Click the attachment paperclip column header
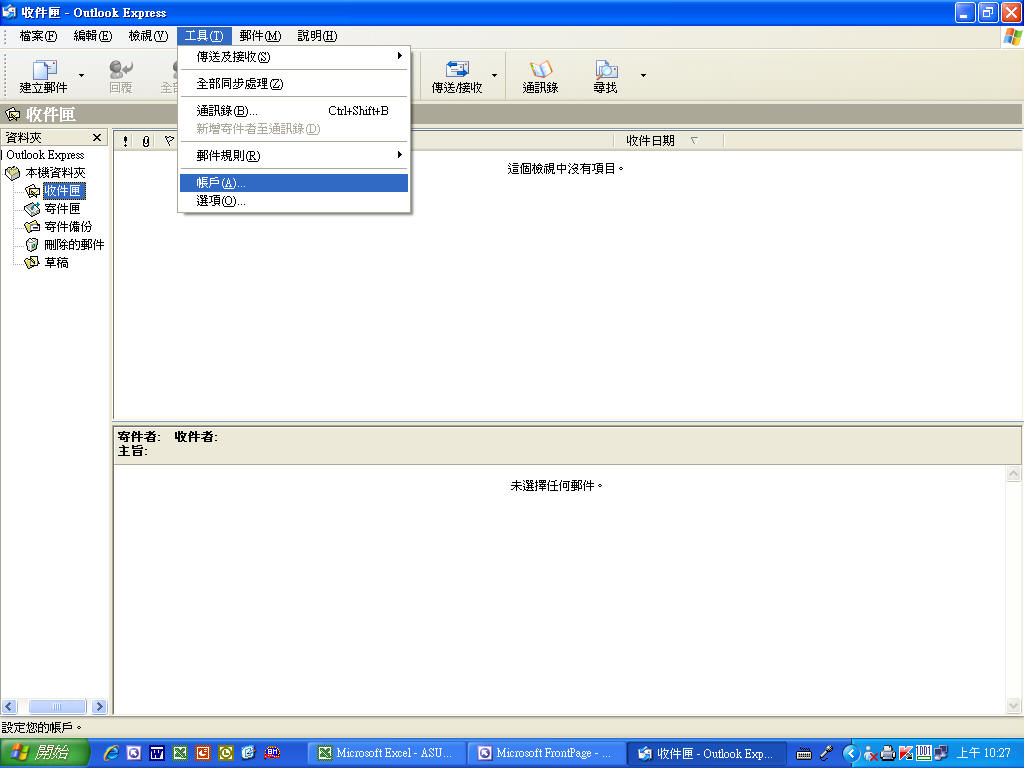 146,140
